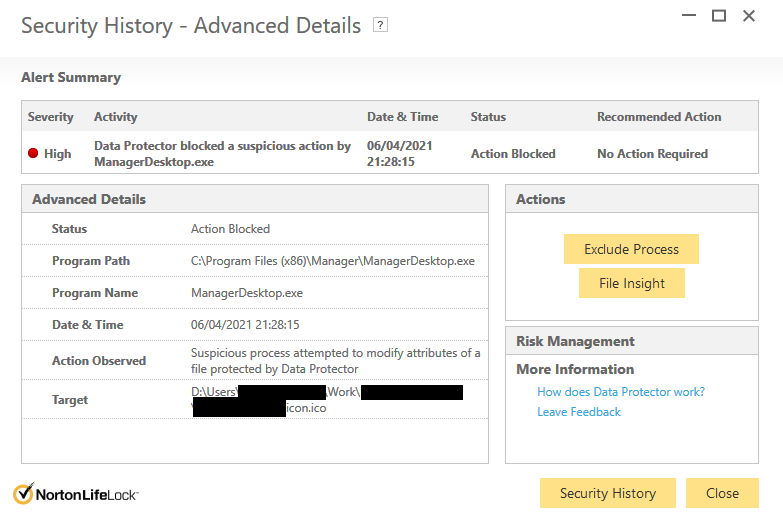
Task: Click the 'No Action Required' cell
Action: pyautogui.click(x=652, y=153)
